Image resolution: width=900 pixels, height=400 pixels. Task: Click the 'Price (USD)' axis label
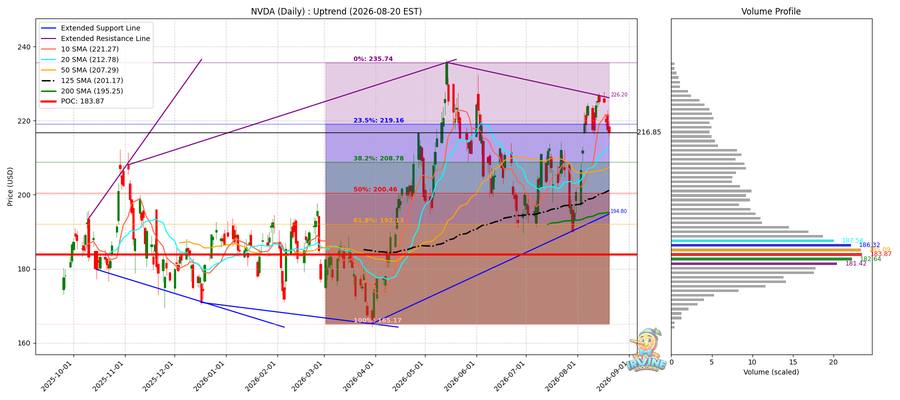[x=10, y=187]
